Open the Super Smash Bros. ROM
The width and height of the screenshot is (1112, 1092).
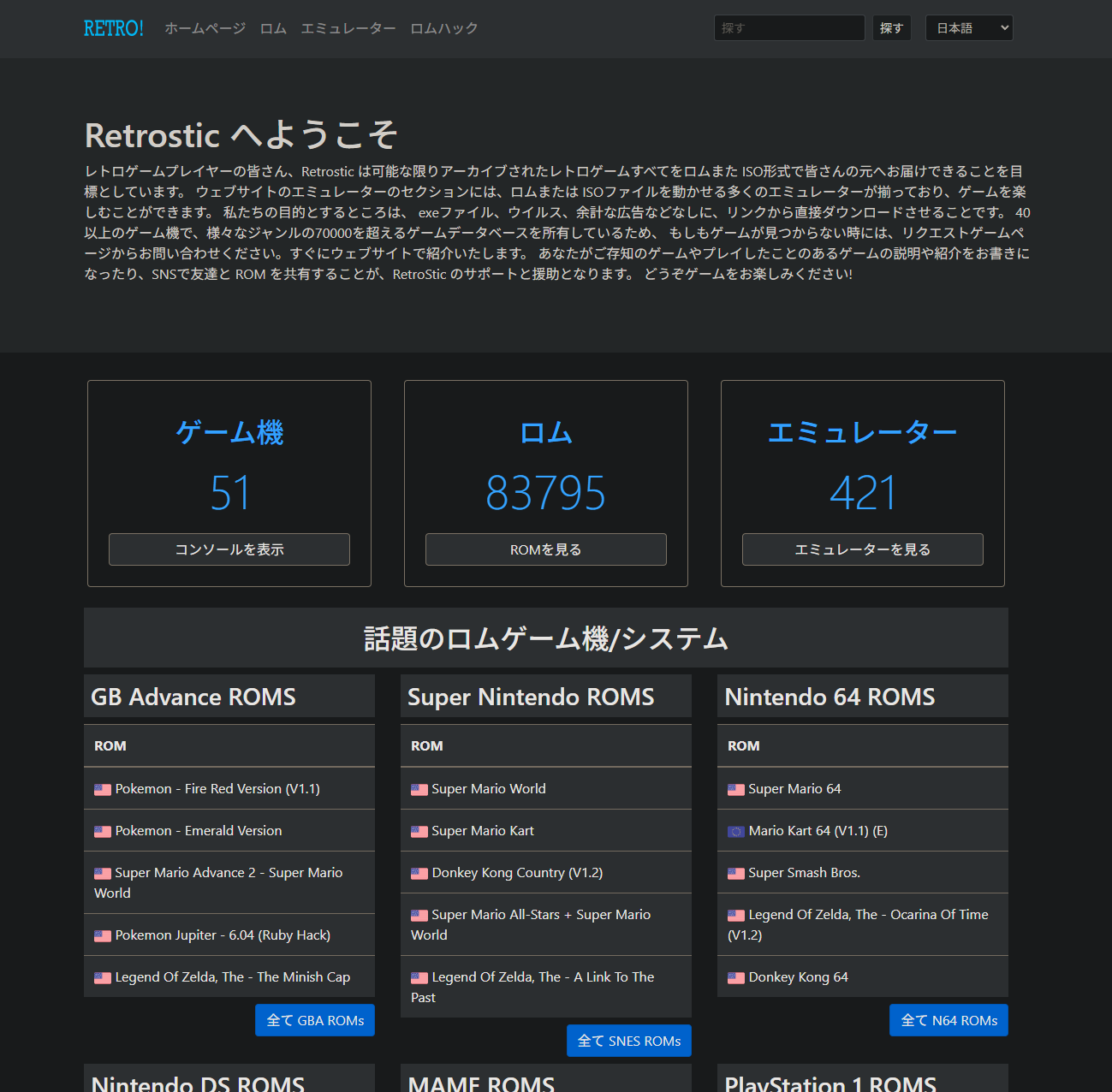pos(804,873)
